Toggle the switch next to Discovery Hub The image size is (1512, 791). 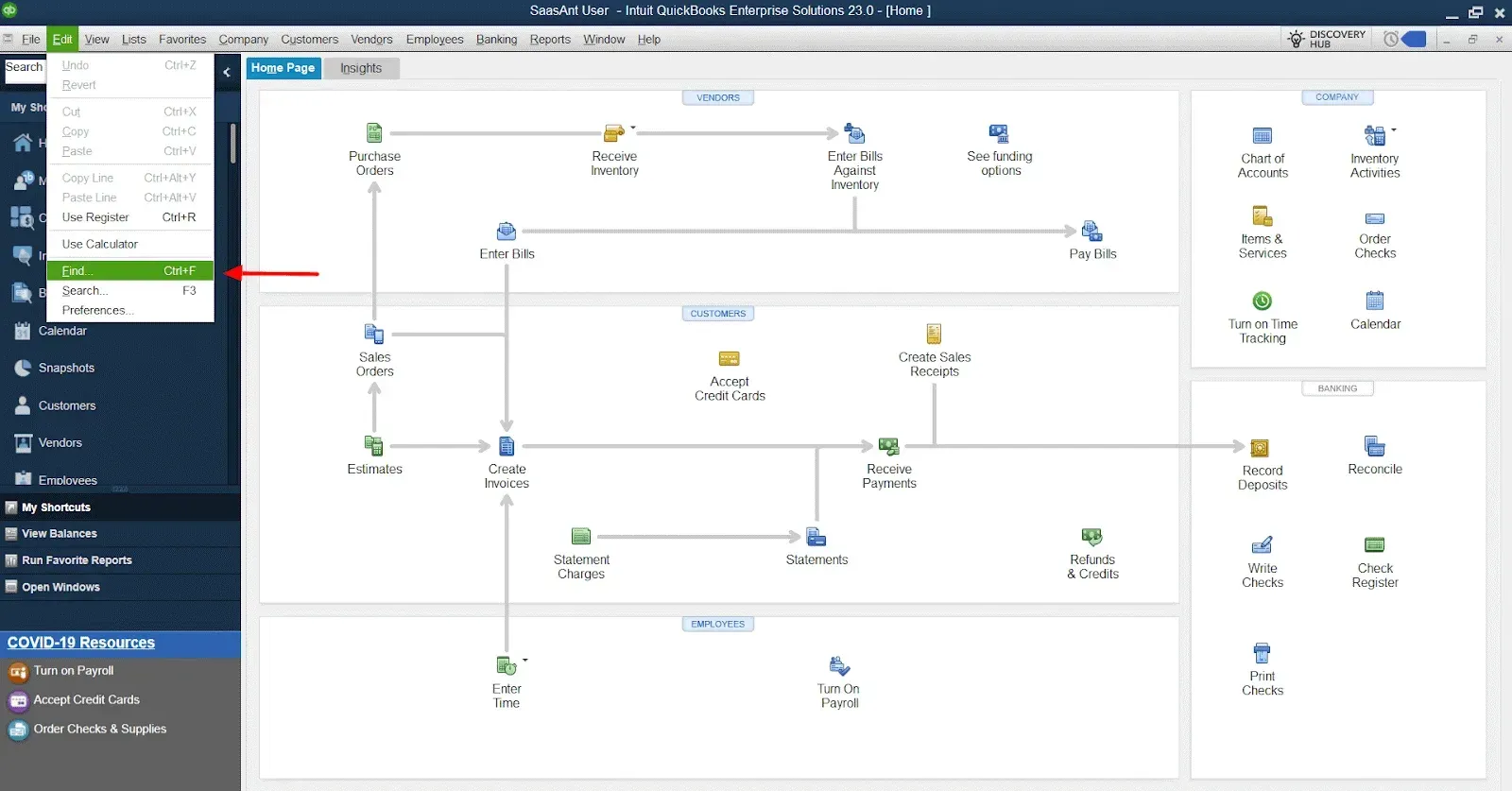(x=1412, y=40)
